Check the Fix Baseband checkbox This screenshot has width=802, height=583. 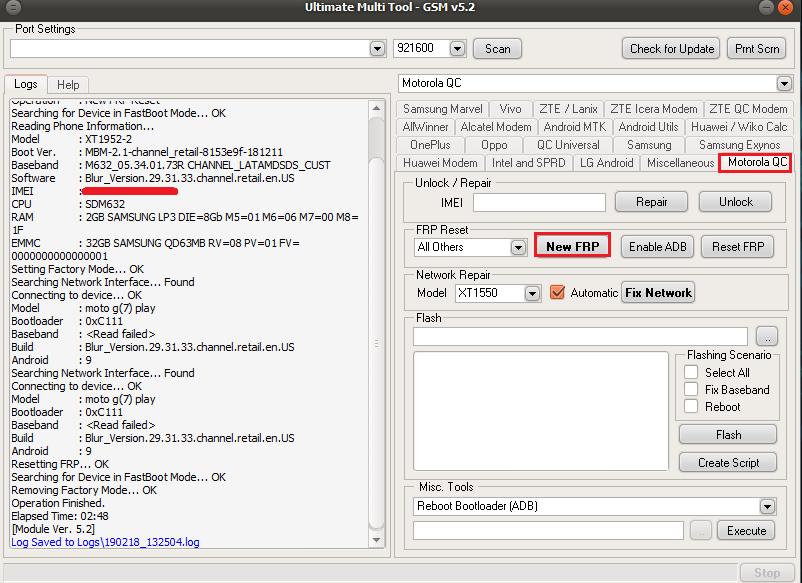(691, 389)
